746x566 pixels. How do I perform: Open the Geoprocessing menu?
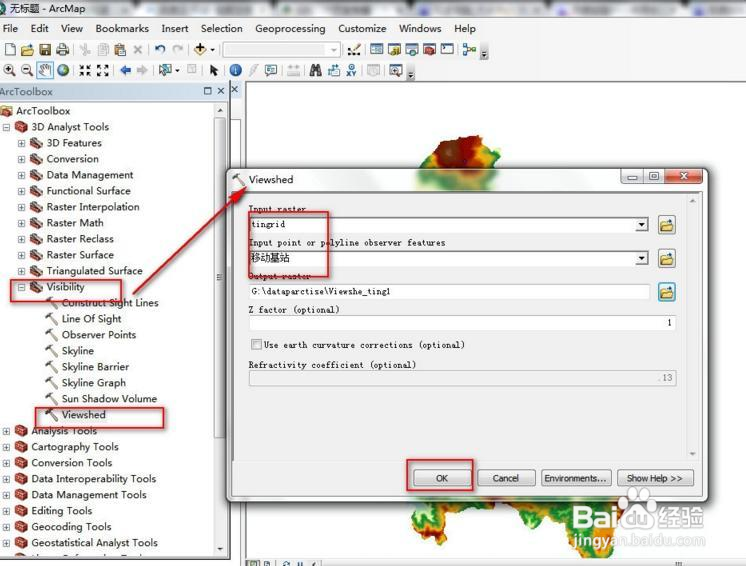coord(290,29)
